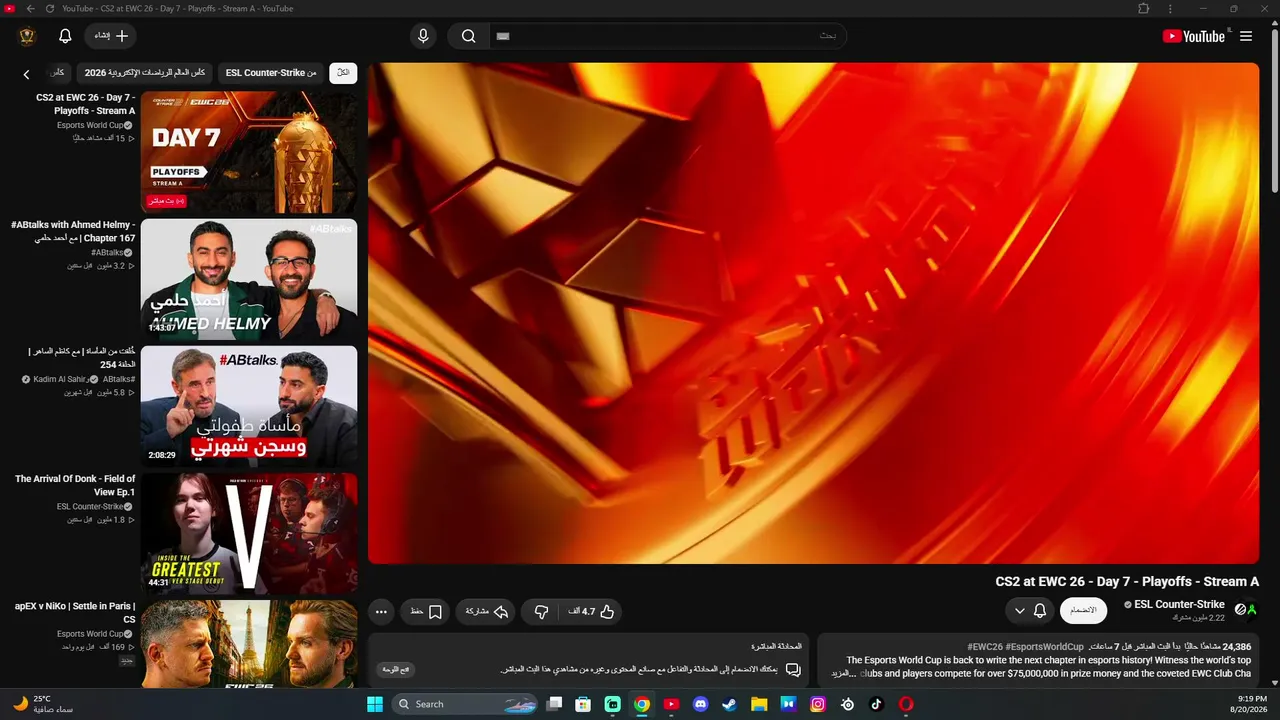Open Instagram from the taskbar
The height and width of the screenshot is (720, 1280).
(818, 704)
